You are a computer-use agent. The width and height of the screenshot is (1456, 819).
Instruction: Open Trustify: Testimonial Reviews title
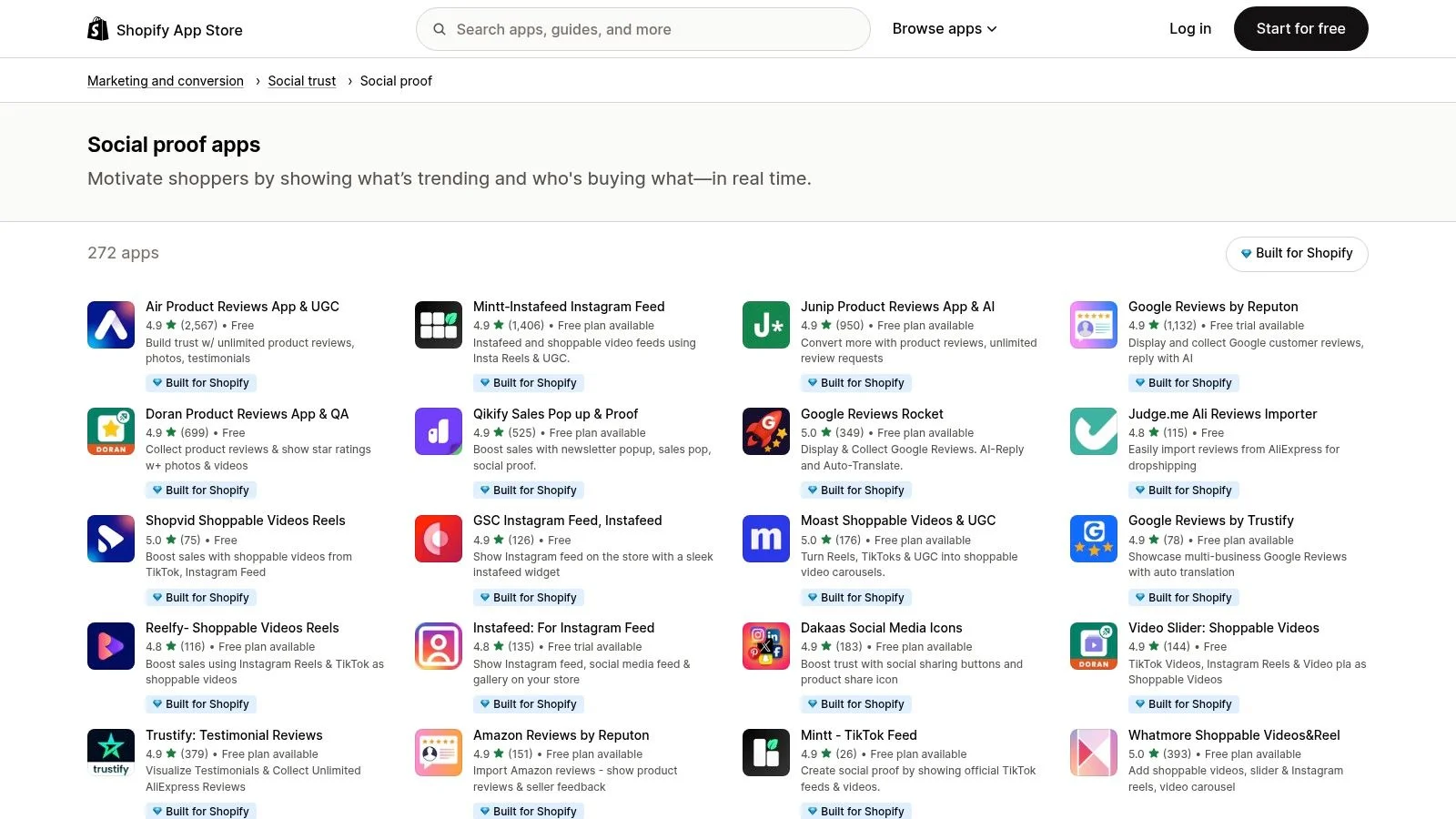tap(234, 735)
